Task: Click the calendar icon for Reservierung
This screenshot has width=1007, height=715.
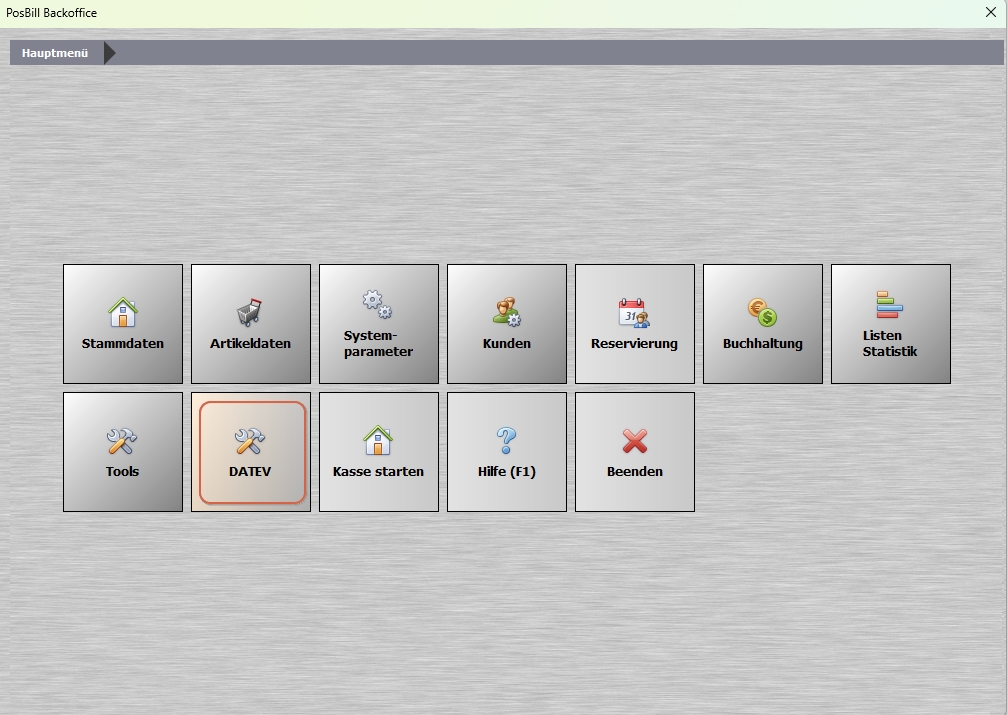Action: coord(634,313)
